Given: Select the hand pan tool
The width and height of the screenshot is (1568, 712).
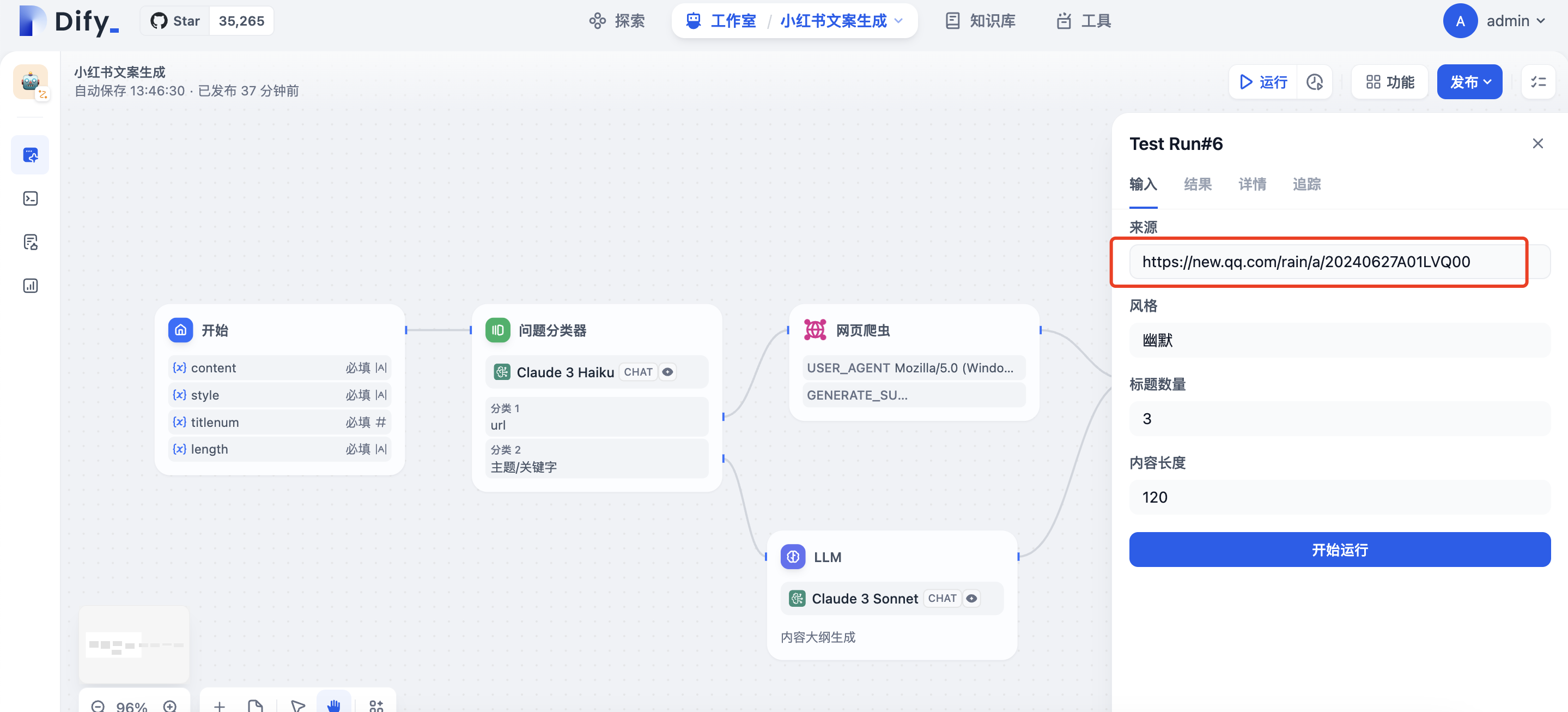Looking at the screenshot, I should [333, 705].
